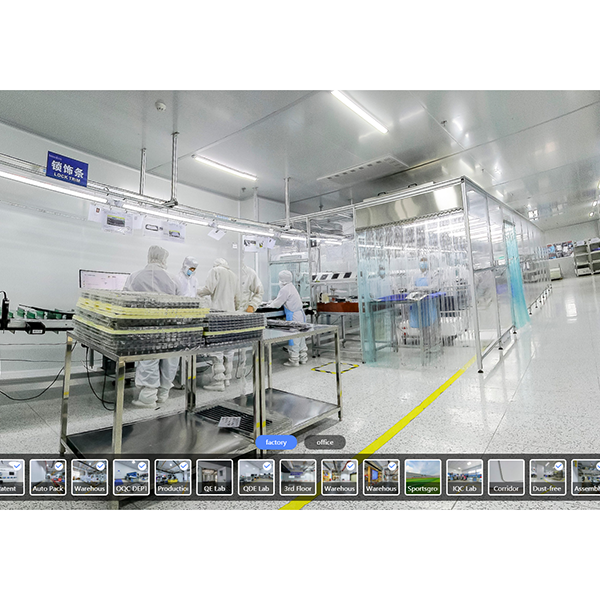Open the Corridor scene thumbnail

506,477
